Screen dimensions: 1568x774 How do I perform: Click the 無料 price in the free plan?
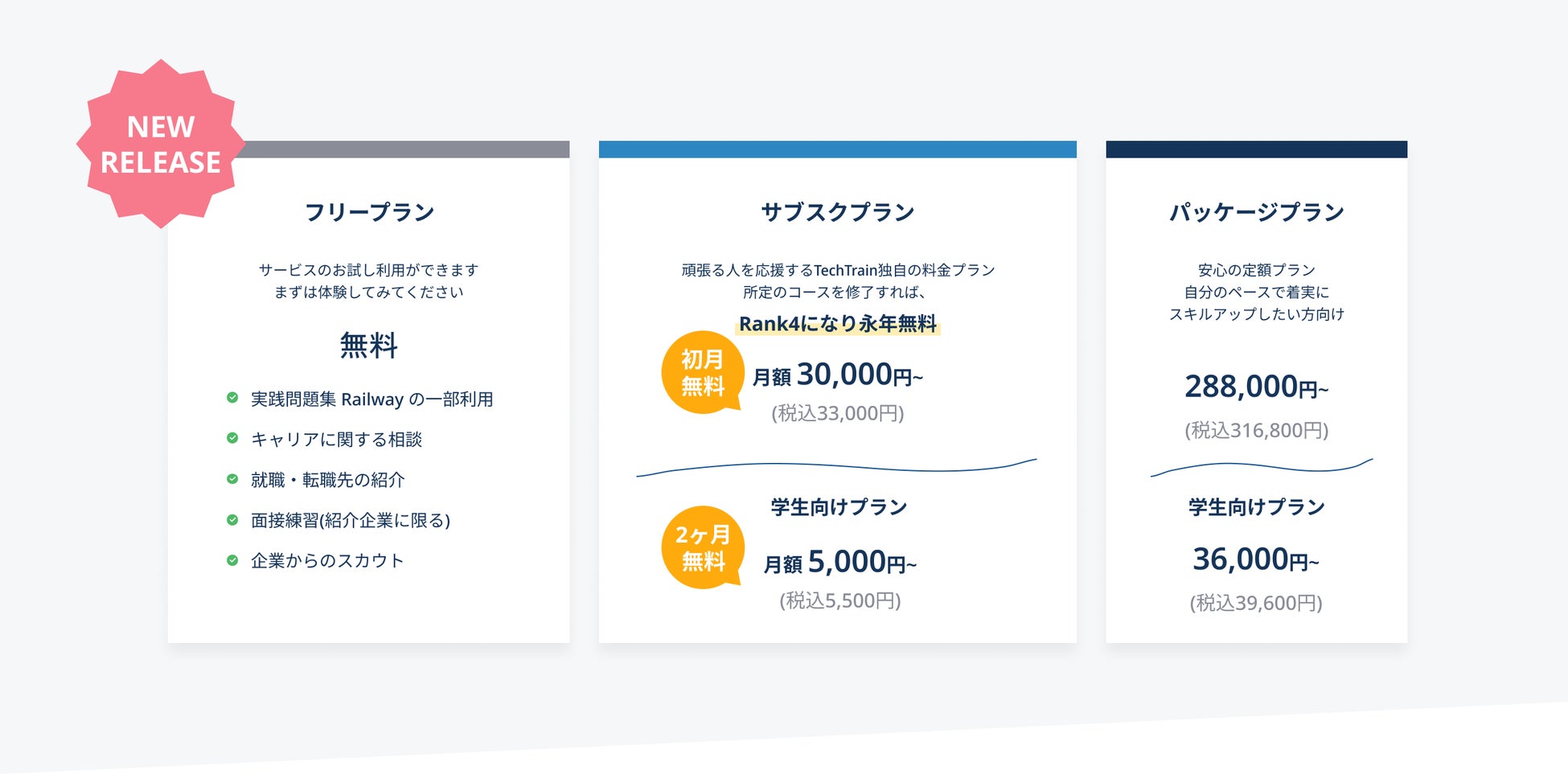tap(369, 346)
